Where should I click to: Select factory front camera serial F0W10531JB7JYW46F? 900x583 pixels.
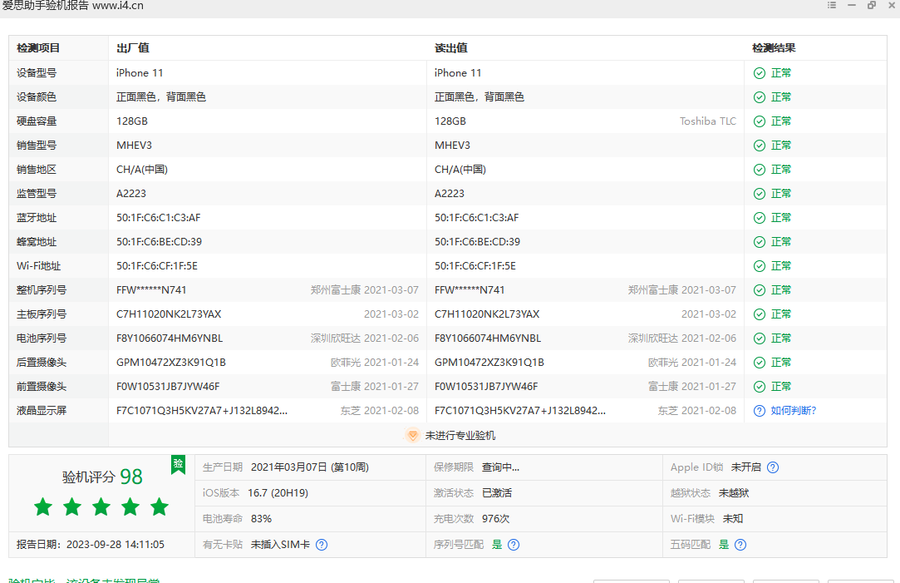(x=168, y=386)
